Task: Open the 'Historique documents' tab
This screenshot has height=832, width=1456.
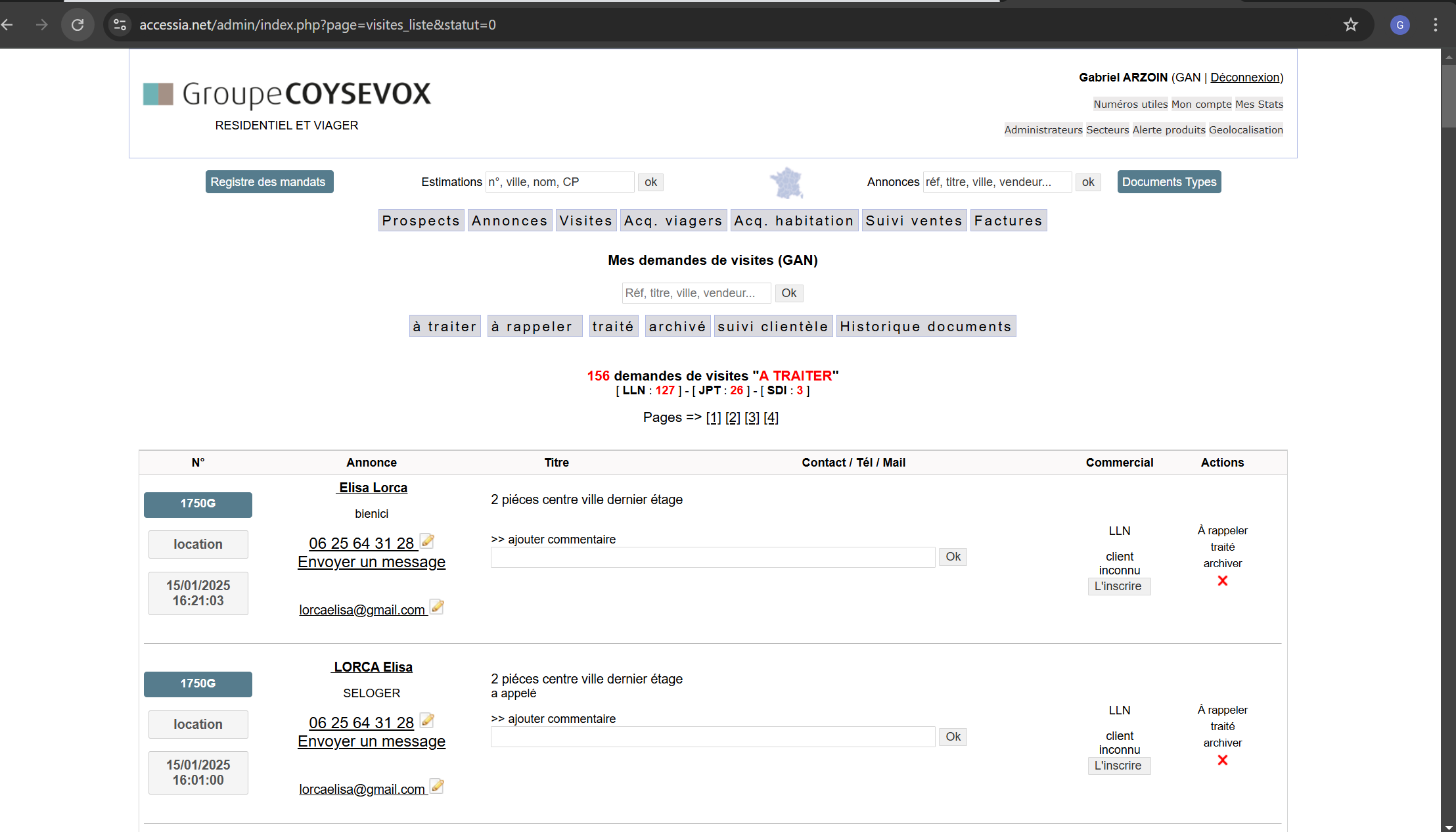Action: tap(925, 327)
